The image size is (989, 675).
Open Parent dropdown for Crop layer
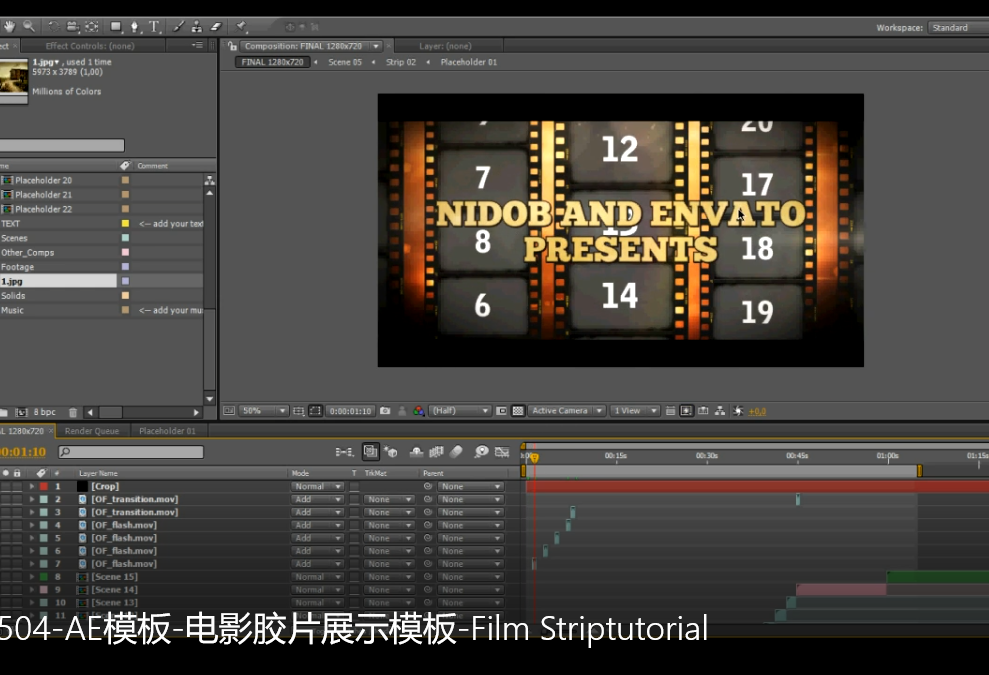pyautogui.click(x=471, y=487)
